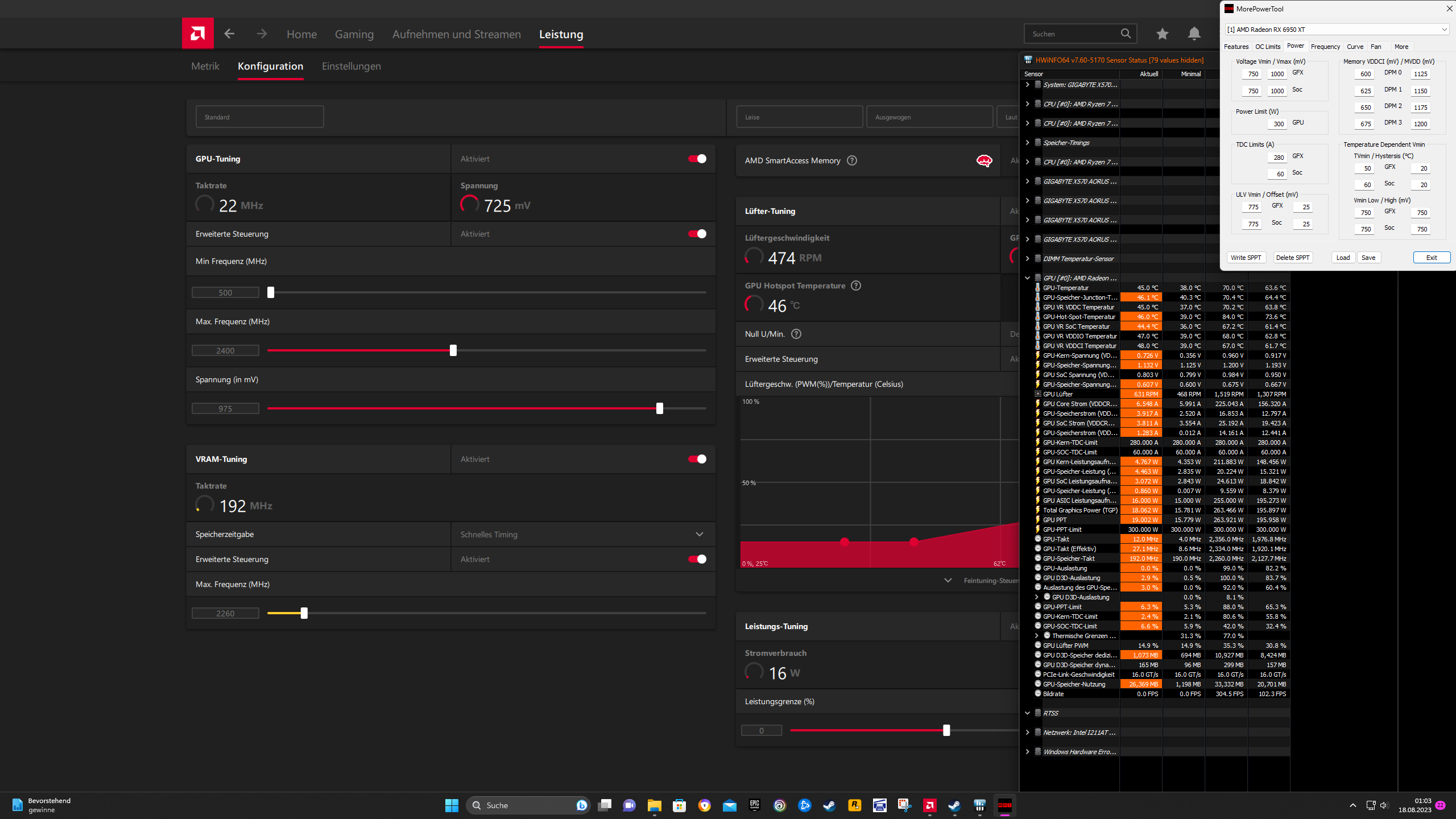Viewport: 1456px width, 819px height.
Task: Toggle GPU Erweiterte Steuerung switch
Action: pyautogui.click(x=697, y=234)
